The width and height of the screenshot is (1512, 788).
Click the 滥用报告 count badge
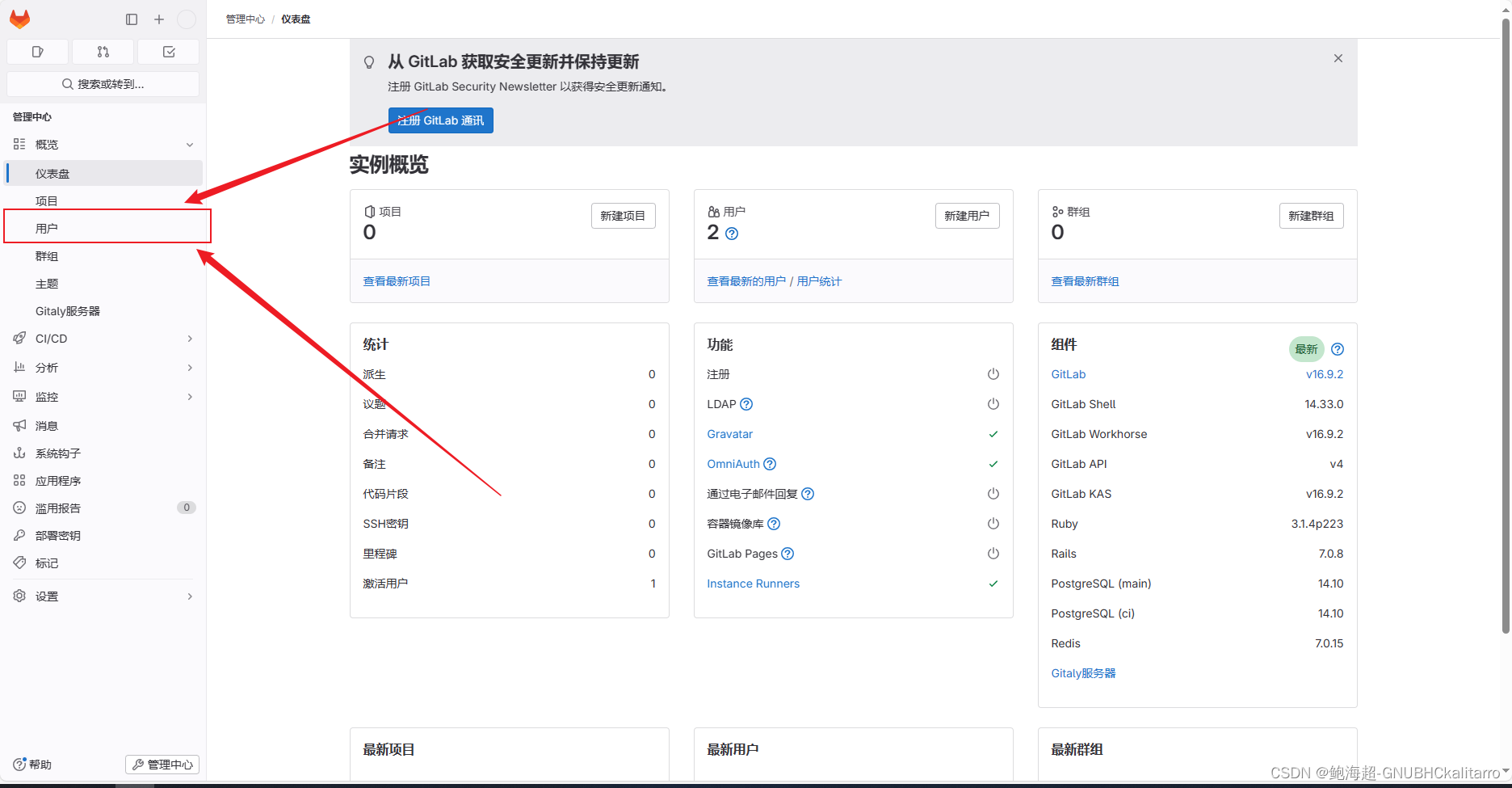tap(187, 508)
